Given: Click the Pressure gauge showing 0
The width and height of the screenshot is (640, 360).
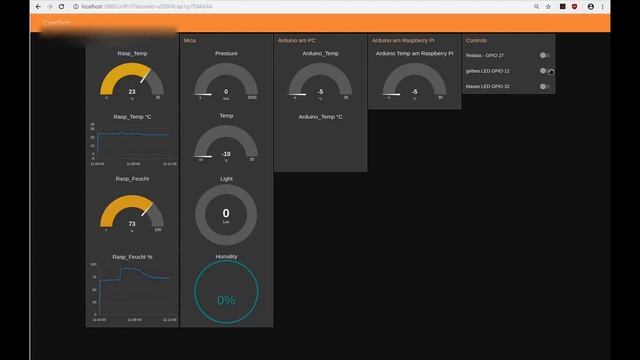Looking at the screenshot, I should (226, 81).
